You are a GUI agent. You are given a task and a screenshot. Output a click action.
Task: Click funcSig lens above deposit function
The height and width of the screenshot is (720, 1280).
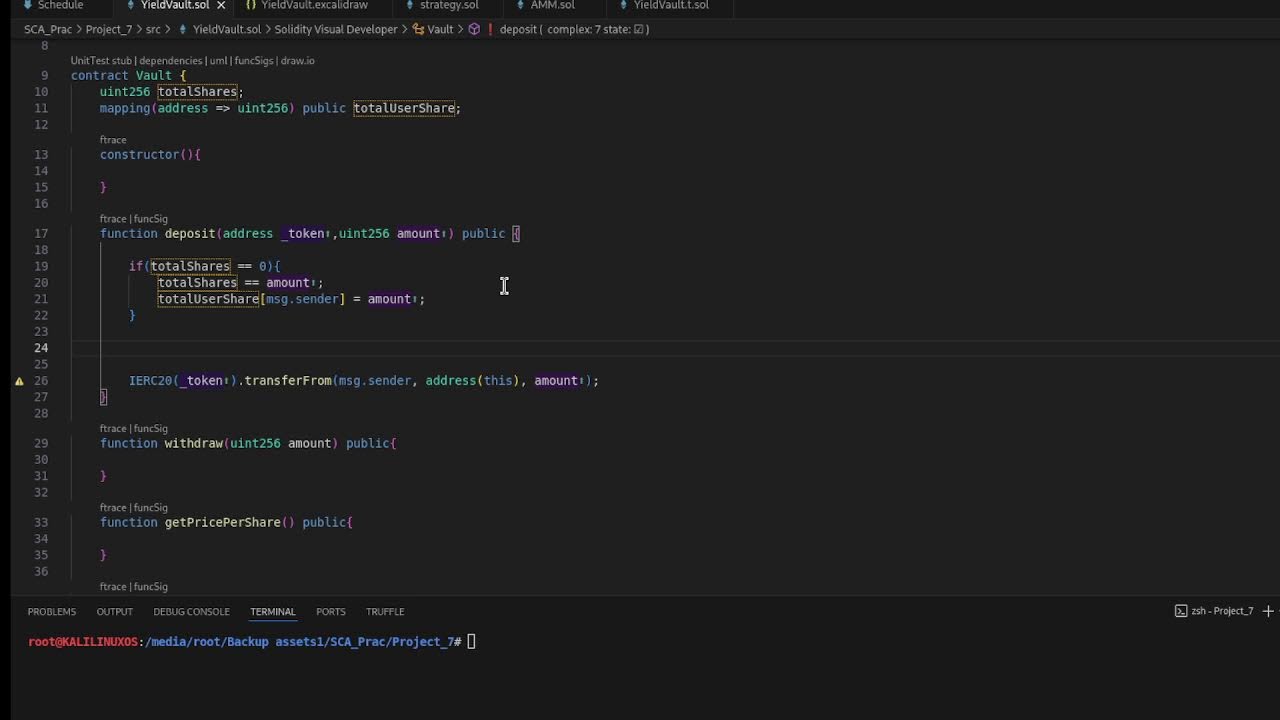[151, 219]
